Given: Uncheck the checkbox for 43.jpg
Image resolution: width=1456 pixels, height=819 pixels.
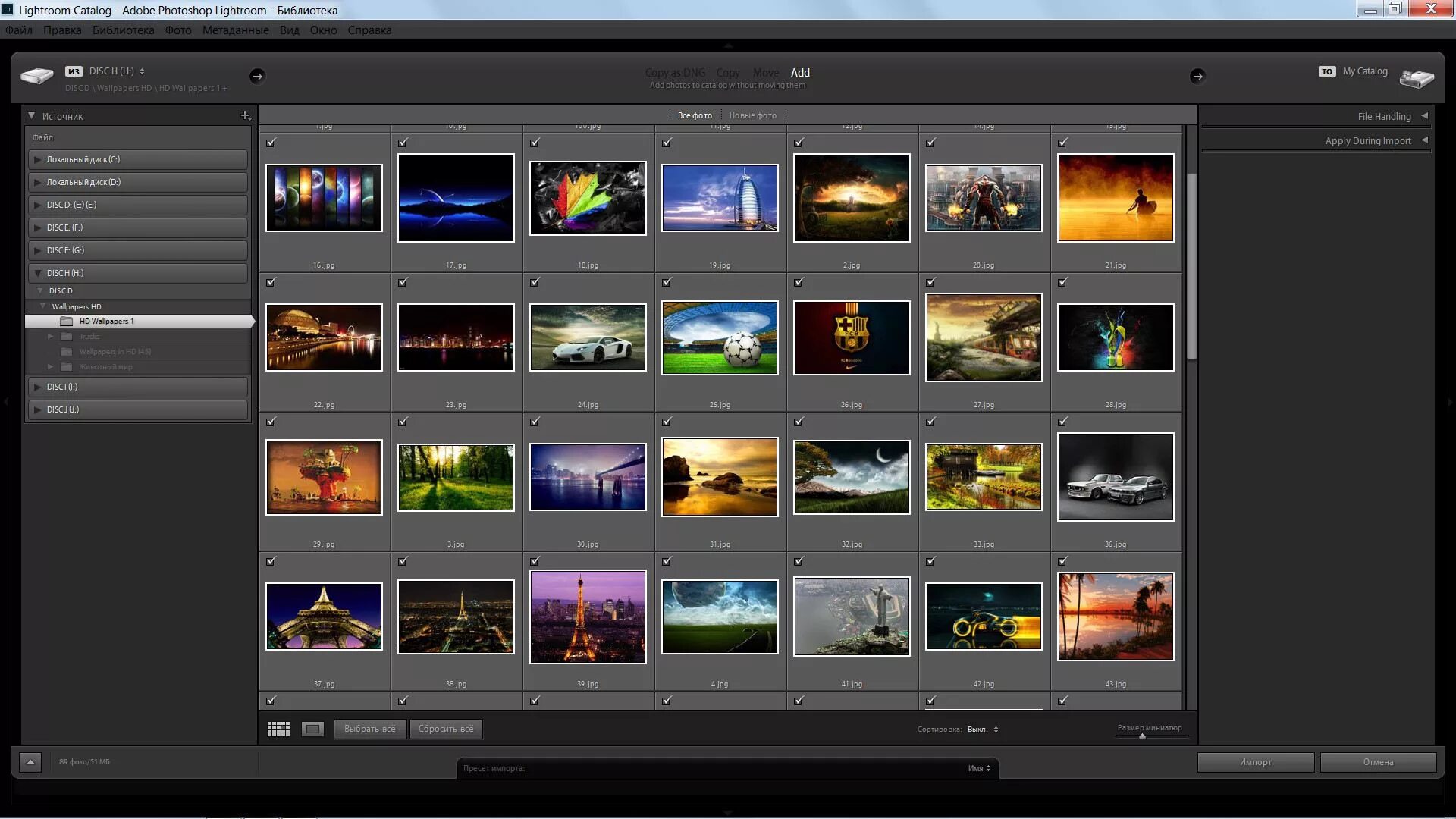Looking at the screenshot, I should [x=1062, y=561].
